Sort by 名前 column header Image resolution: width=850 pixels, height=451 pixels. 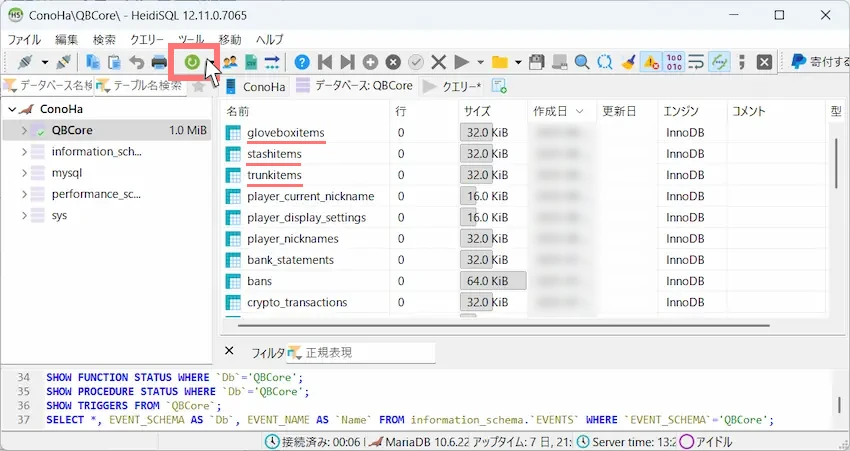305,111
